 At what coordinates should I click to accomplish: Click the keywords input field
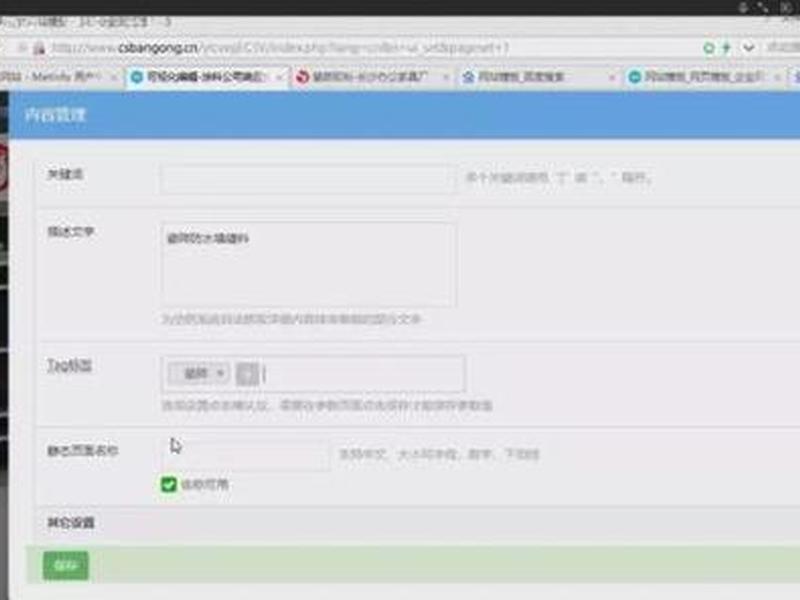point(307,179)
